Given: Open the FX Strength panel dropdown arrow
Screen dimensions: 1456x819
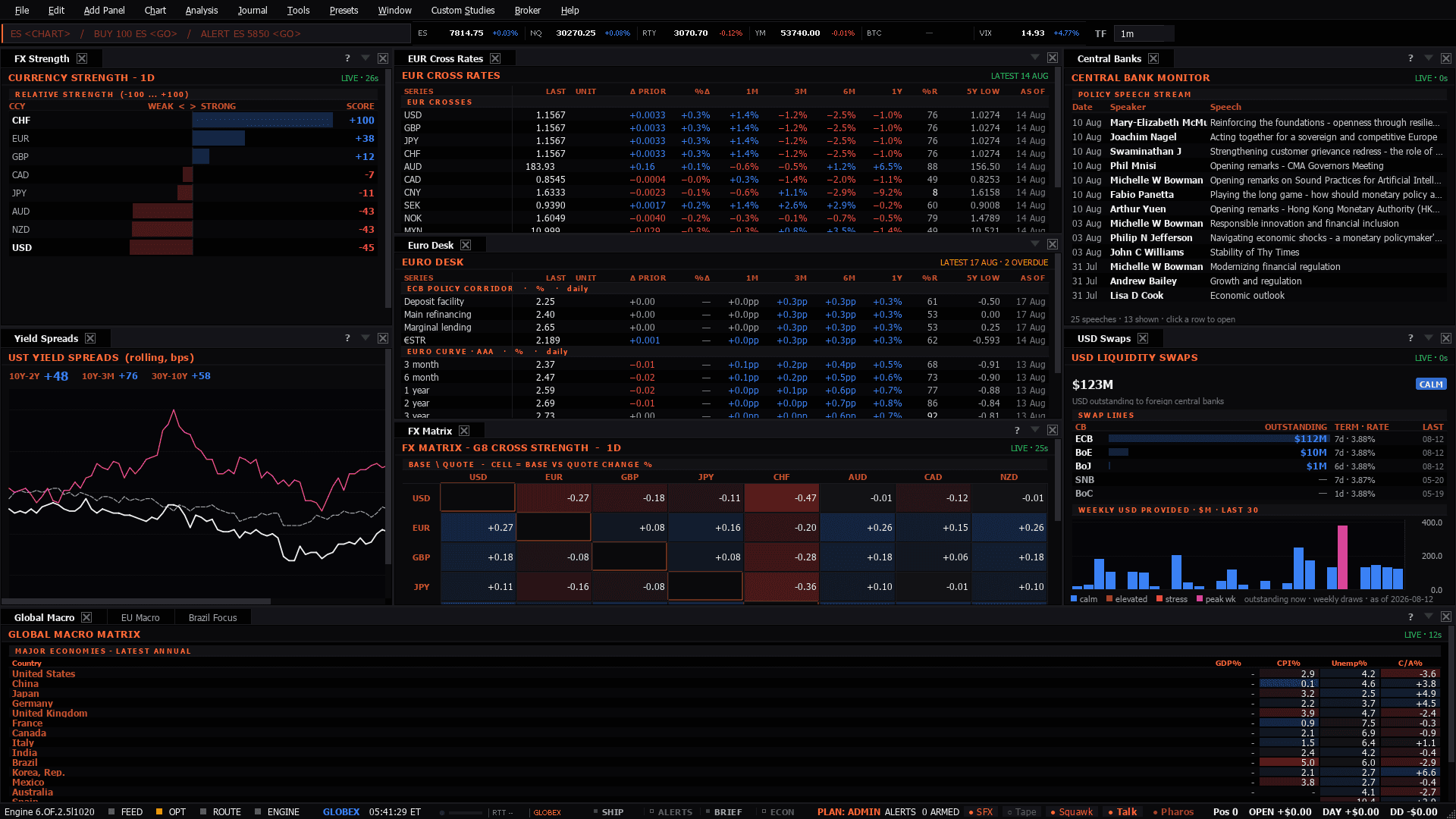Looking at the screenshot, I should 366,58.
